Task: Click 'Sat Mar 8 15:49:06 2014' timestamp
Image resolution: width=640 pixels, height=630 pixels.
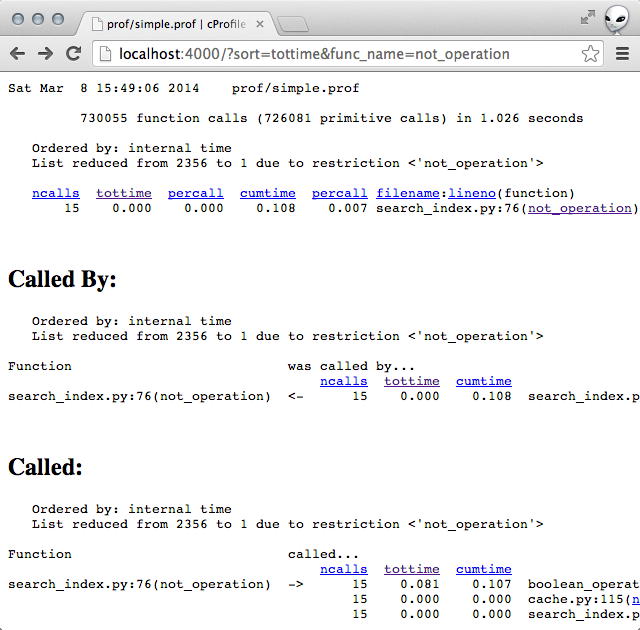Action: 104,88
